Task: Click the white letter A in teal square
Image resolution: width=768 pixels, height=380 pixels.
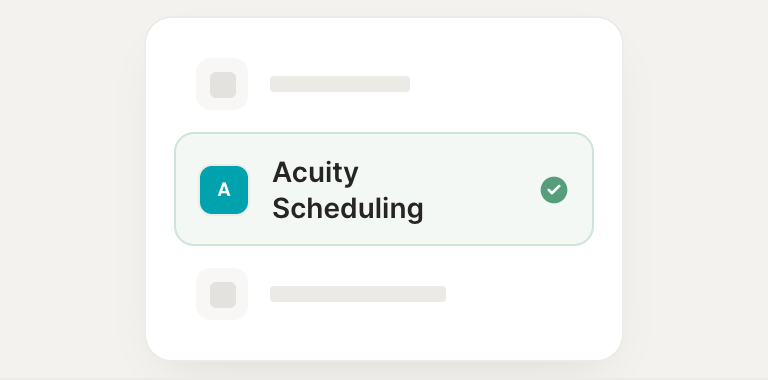Action: coord(224,190)
